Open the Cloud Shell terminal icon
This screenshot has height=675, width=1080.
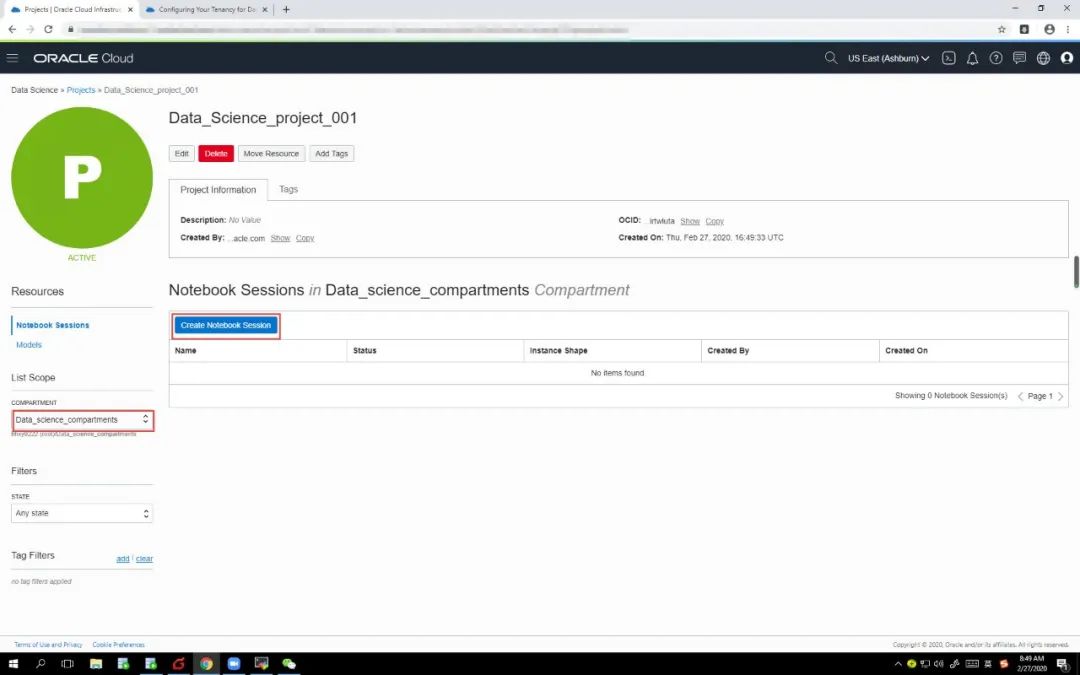(949, 59)
